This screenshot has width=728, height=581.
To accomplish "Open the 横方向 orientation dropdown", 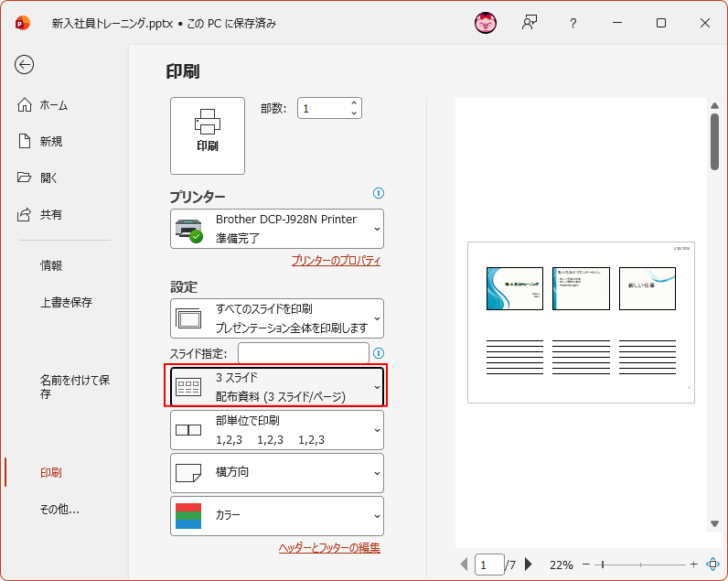I will click(x=277, y=472).
